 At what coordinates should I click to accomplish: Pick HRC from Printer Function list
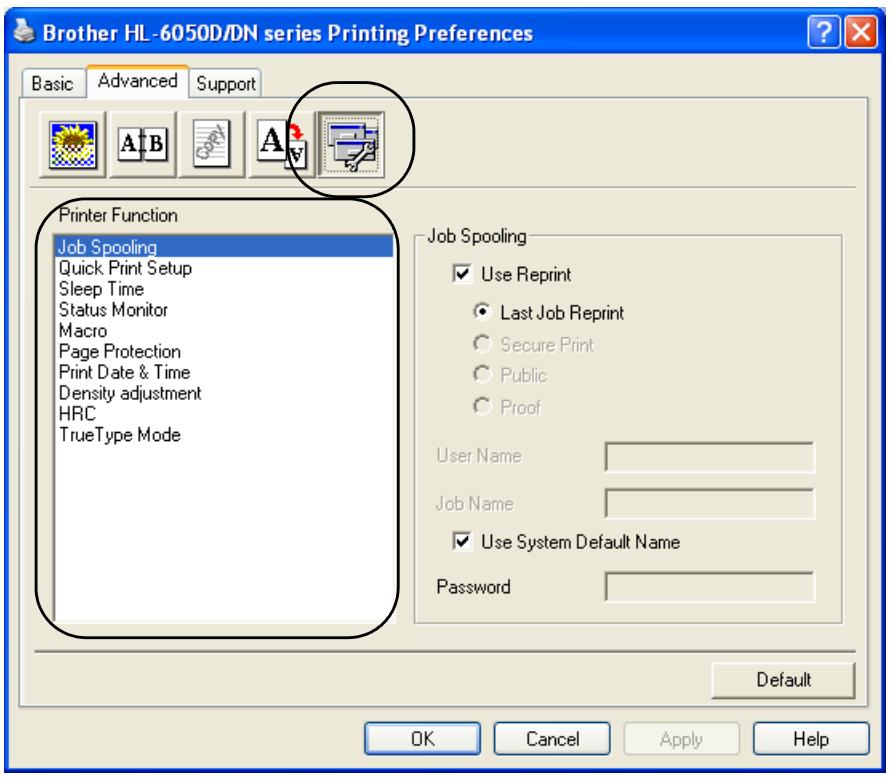point(224,414)
